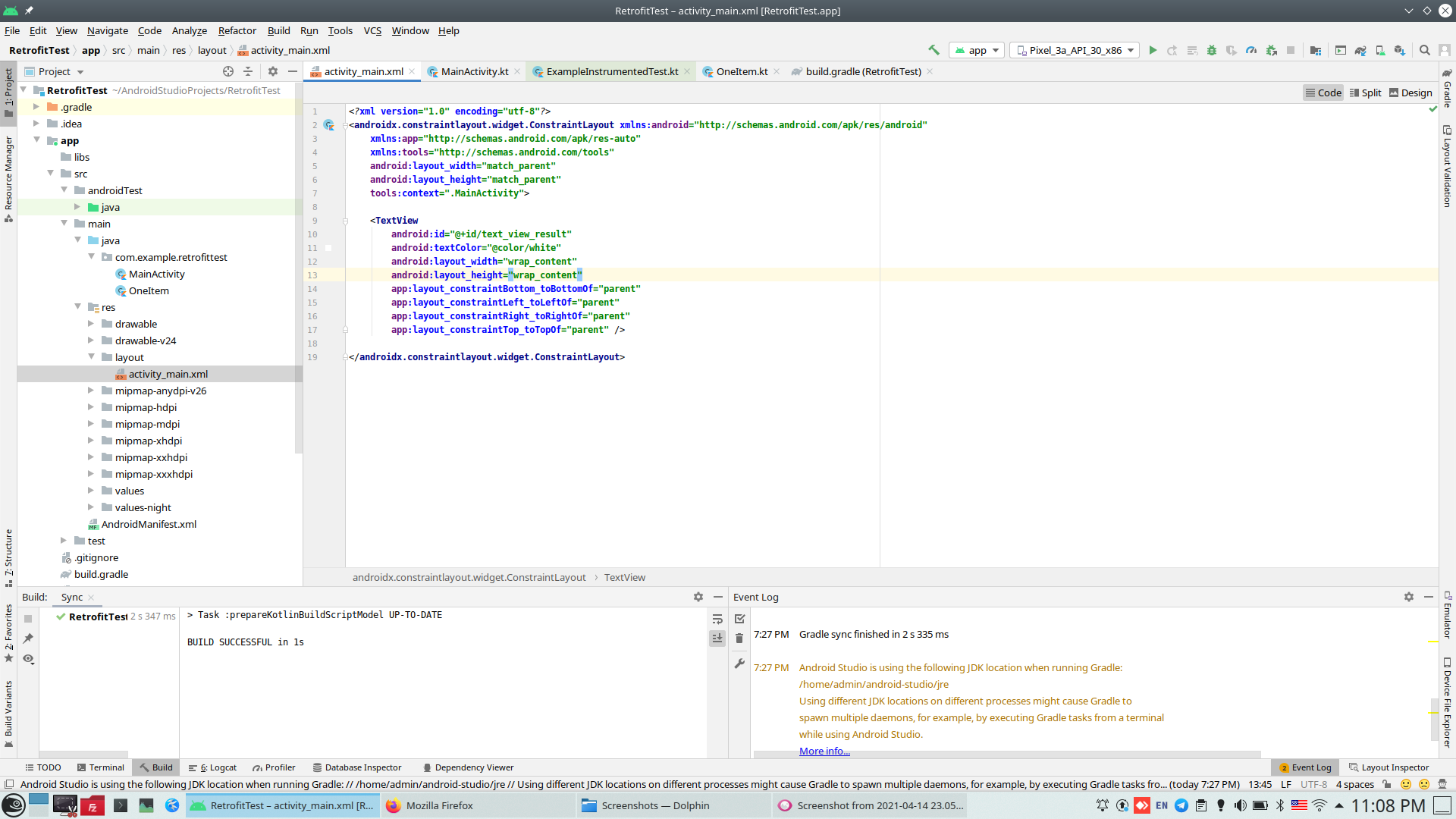The image size is (1456, 819).
Task: Open the Logcat tool window button
Action: click(x=213, y=767)
